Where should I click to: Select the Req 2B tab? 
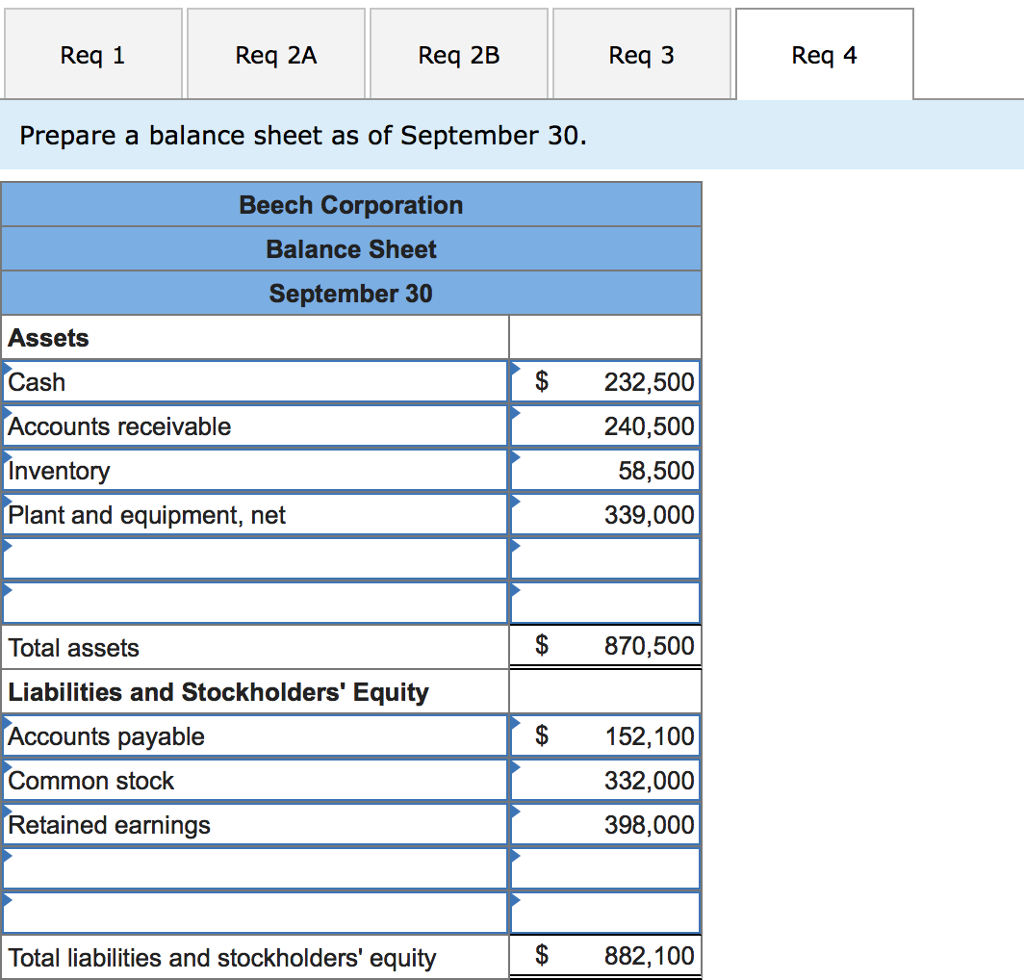click(x=459, y=55)
